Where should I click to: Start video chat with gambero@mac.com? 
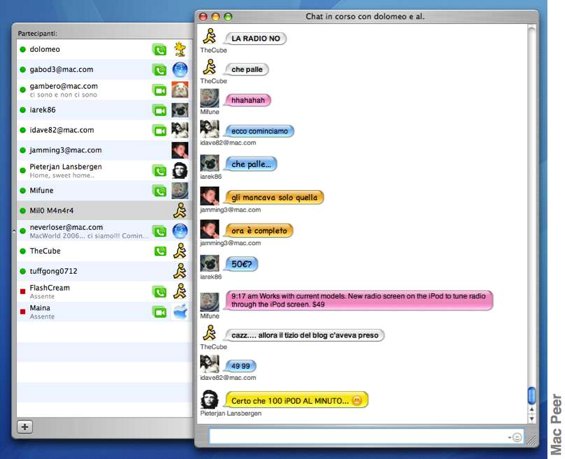159,90
